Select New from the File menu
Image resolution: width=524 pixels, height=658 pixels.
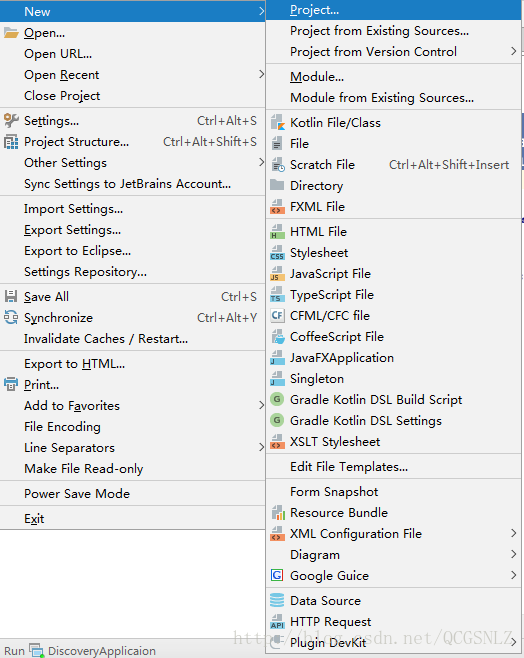pyautogui.click(x=133, y=11)
